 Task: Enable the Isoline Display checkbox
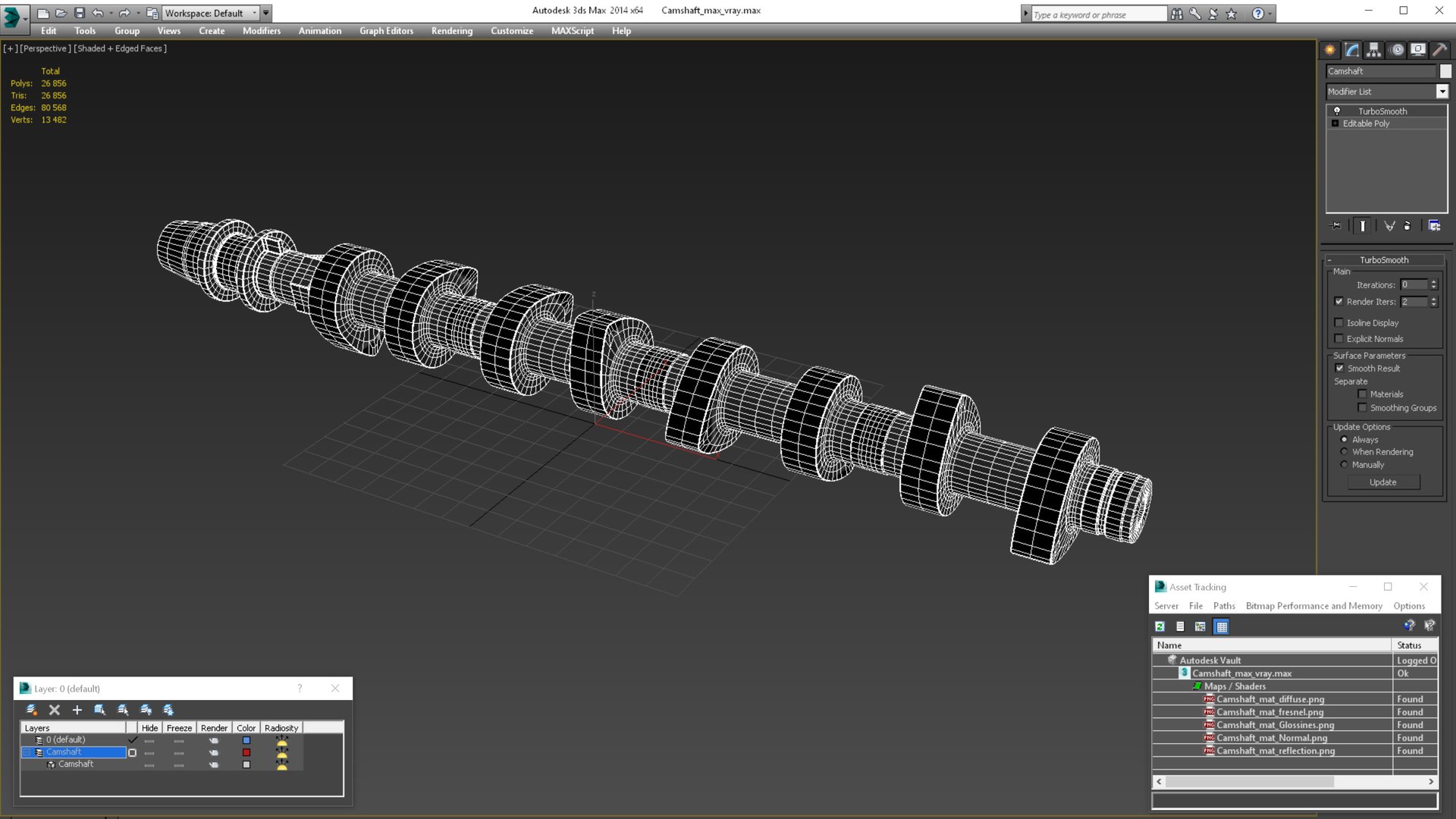[1339, 323]
